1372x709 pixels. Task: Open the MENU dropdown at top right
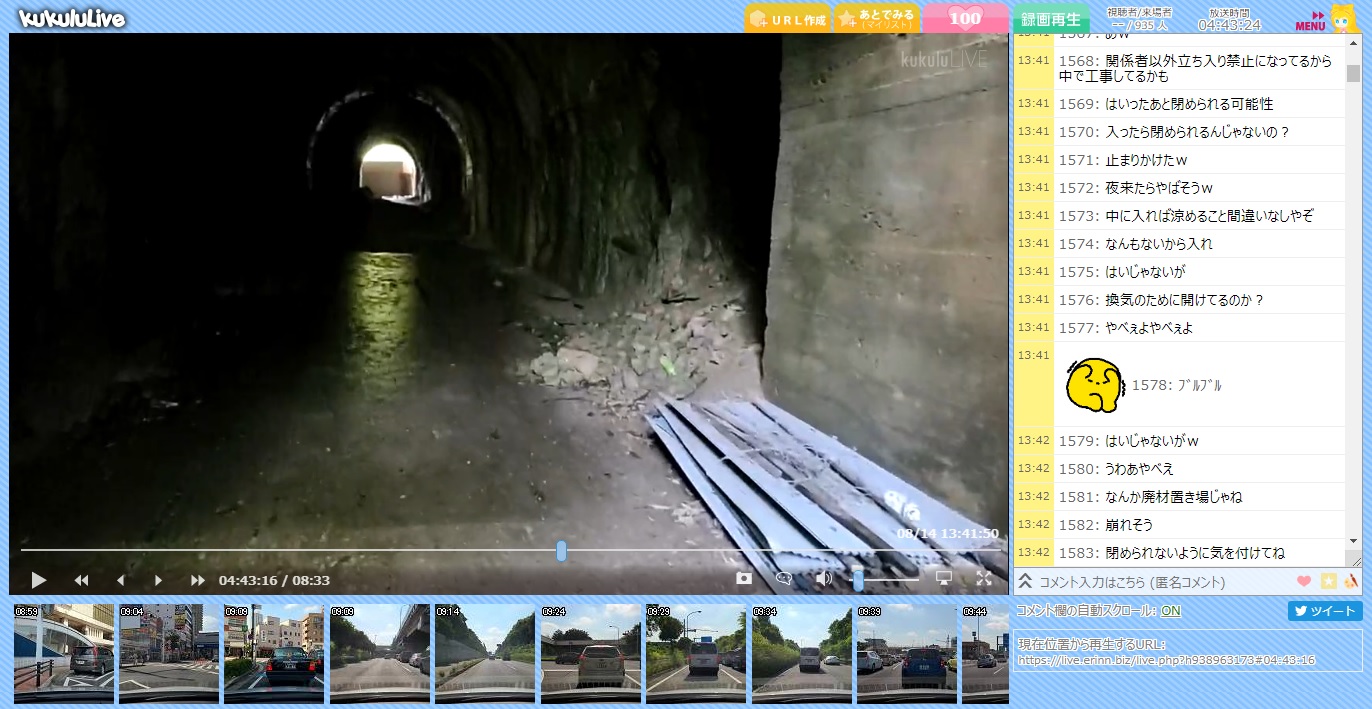click(1311, 21)
